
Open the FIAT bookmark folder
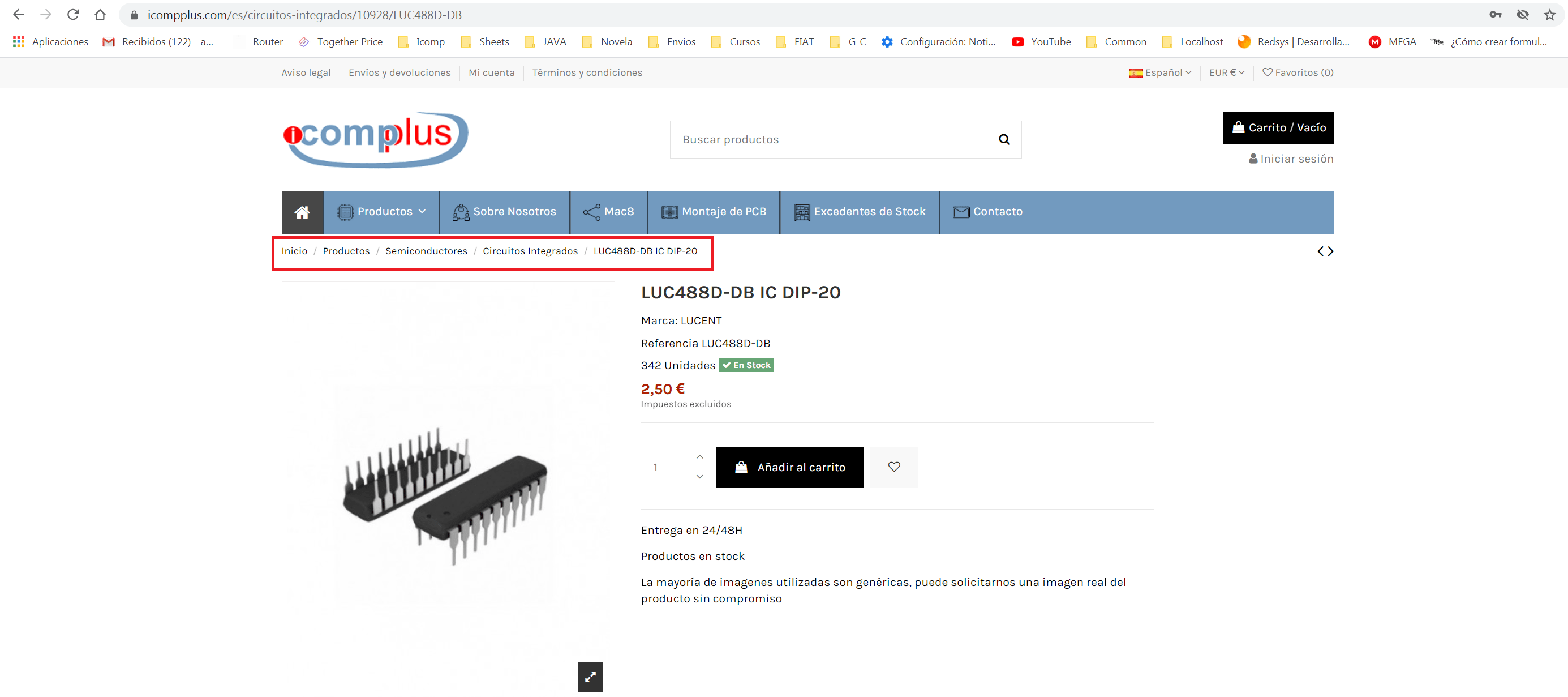(x=795, y=41)
